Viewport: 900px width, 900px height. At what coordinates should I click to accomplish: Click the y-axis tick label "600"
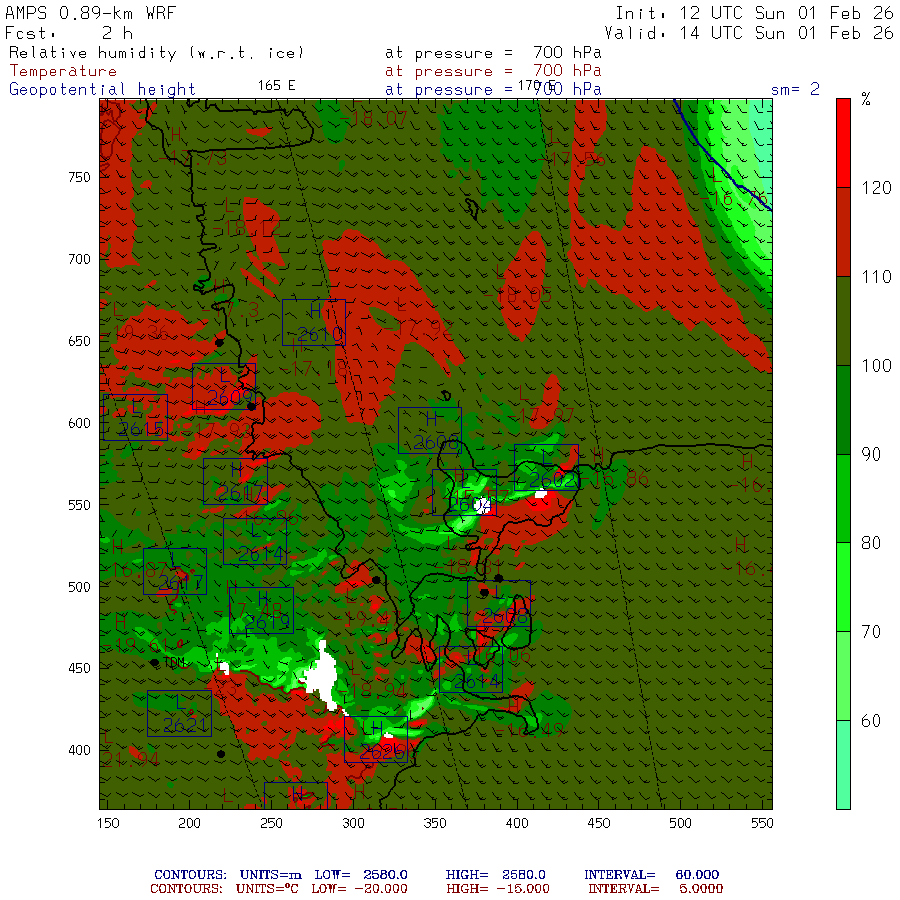pos(80,423)
